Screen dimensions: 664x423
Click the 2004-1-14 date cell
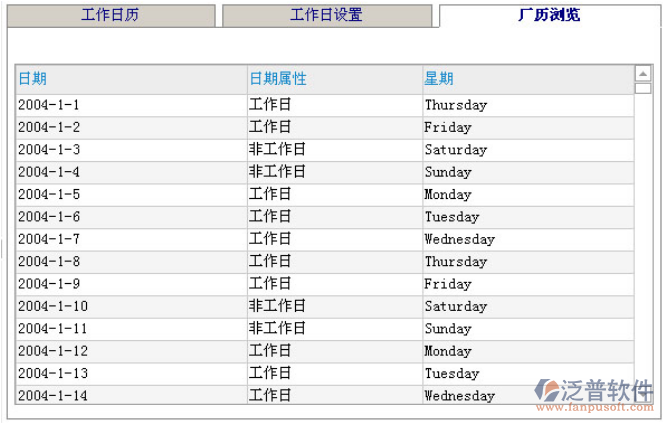pos(52,396)
